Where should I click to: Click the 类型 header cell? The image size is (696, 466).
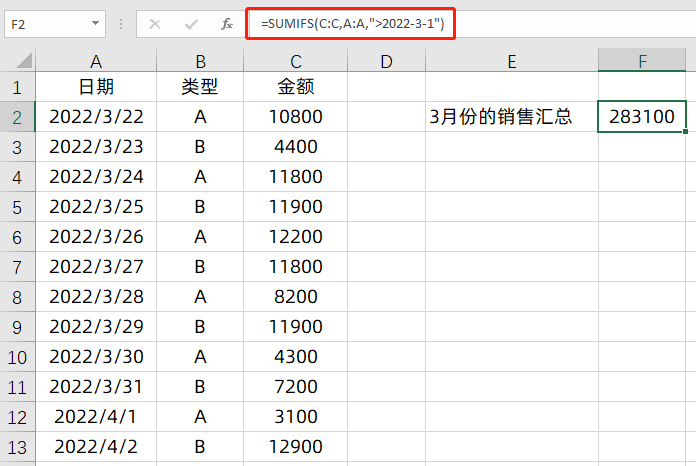pos(200,87)
